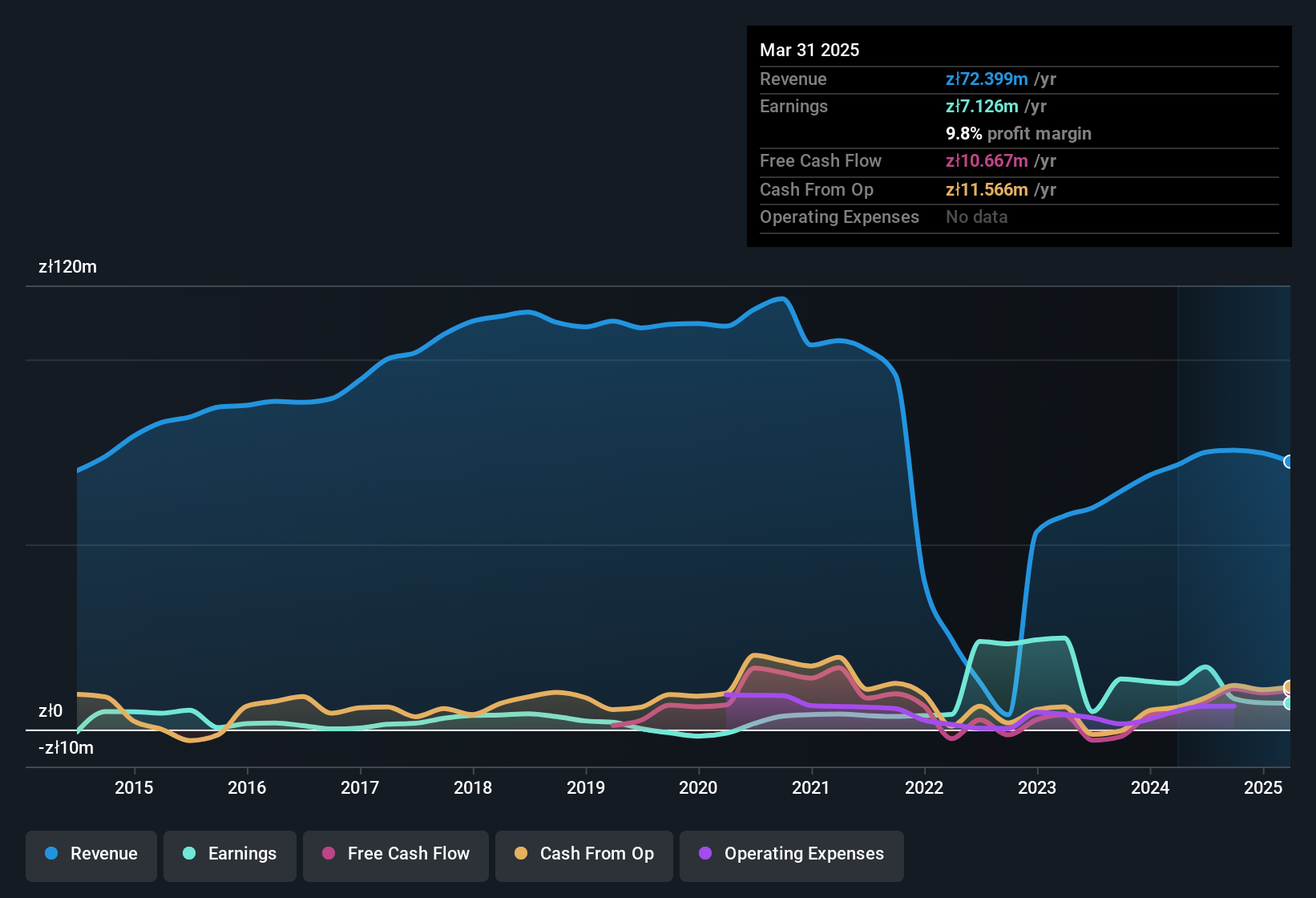Screen dimensions: 1316x898
Task: Click the Mar 31 2025 tooltip date
Action: point(809,50)
